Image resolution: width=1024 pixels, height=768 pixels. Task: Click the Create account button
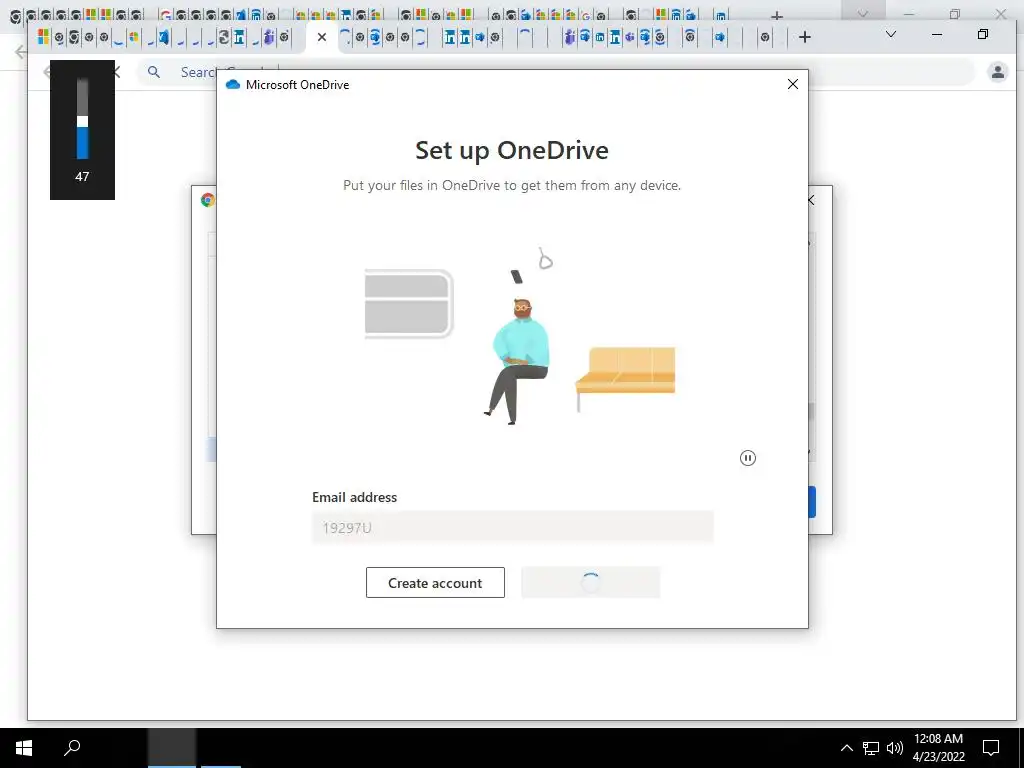click(435, 583)
